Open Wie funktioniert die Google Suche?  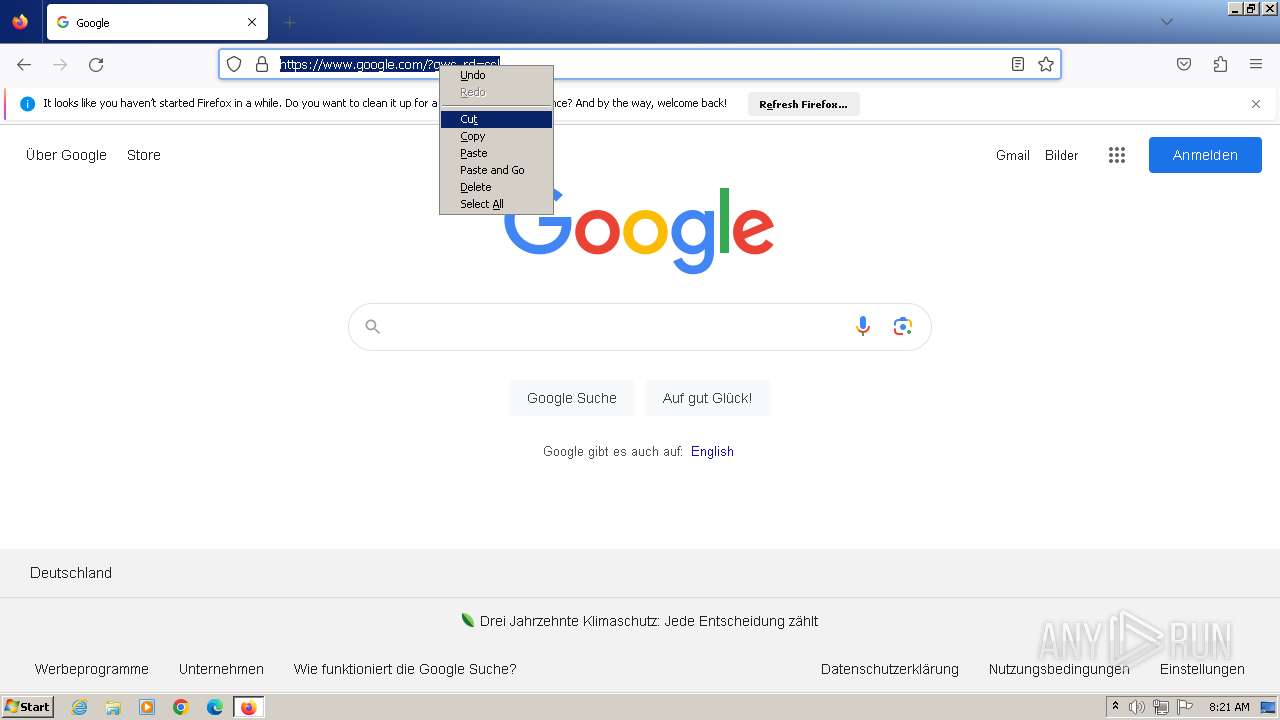405,669
